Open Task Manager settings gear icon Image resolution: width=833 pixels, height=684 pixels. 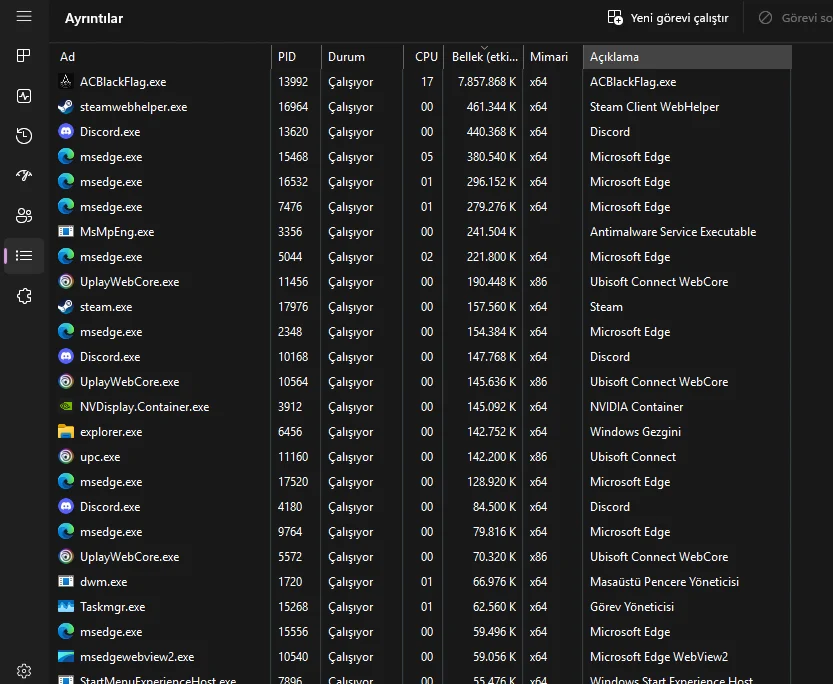coord(24,671)
